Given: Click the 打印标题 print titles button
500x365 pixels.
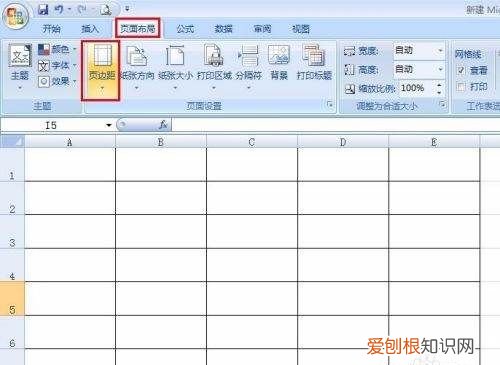Looking at the screenshot, I should [x=314, y=63].
